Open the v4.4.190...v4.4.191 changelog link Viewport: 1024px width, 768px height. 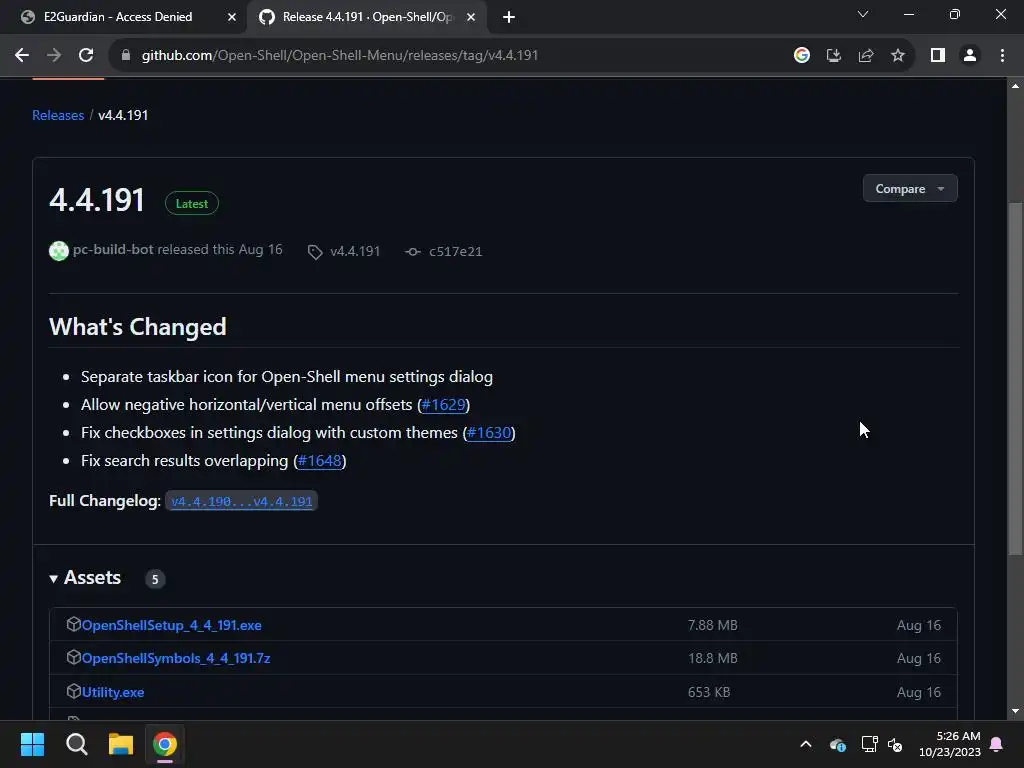(x=242, y=502)
